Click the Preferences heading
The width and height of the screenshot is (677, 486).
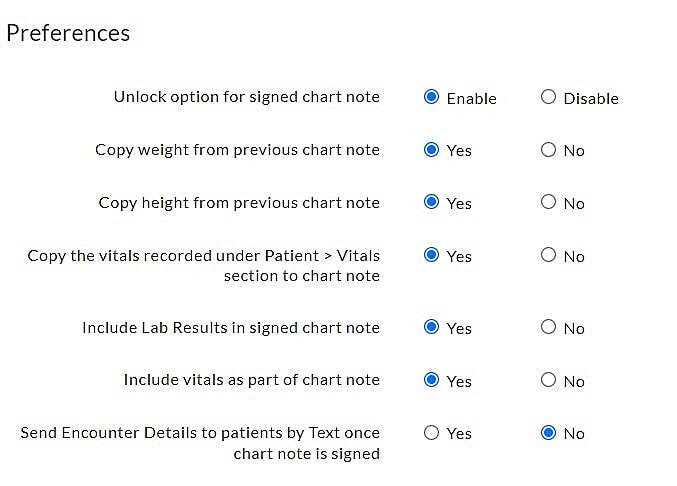pos(68,33)
